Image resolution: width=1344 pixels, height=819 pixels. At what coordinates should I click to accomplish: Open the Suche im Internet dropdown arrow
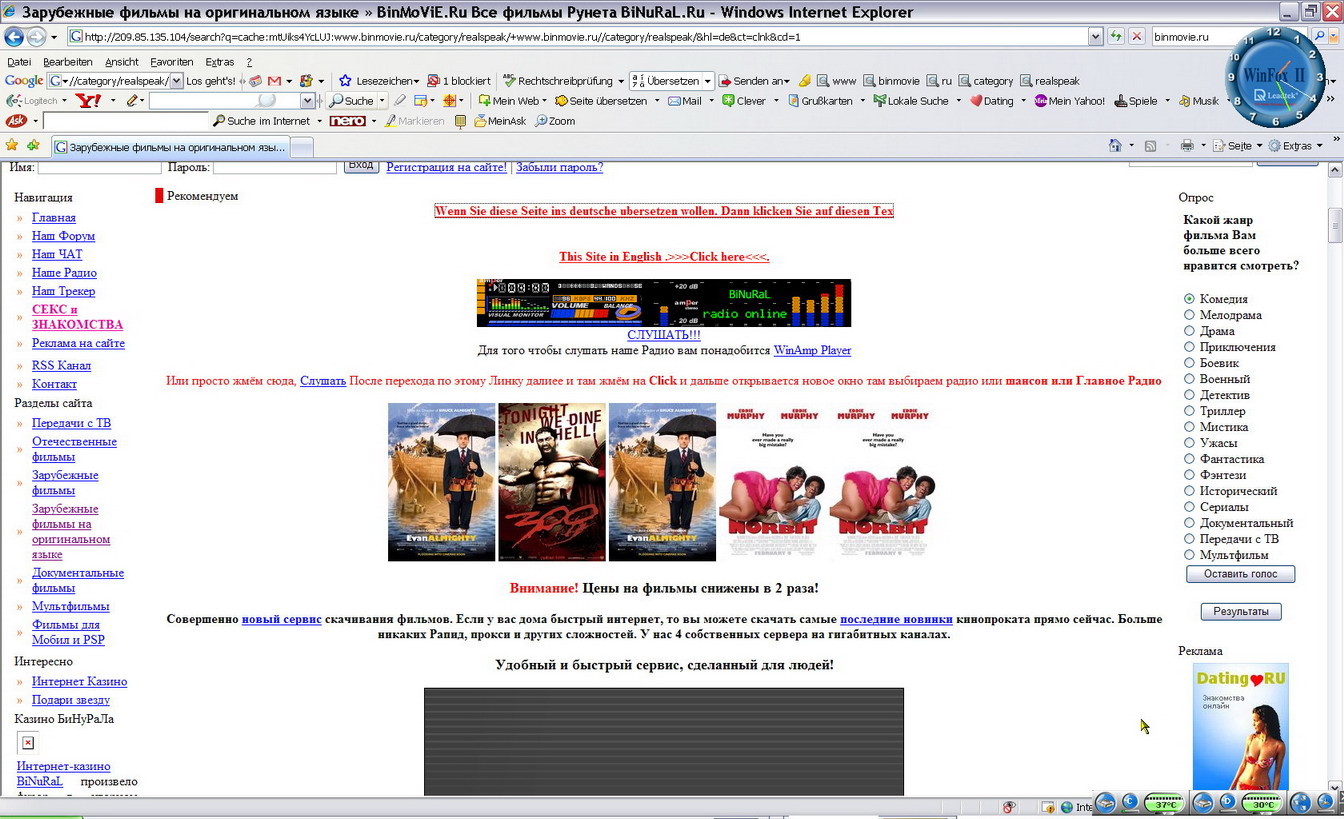click(x=320, y=121)
